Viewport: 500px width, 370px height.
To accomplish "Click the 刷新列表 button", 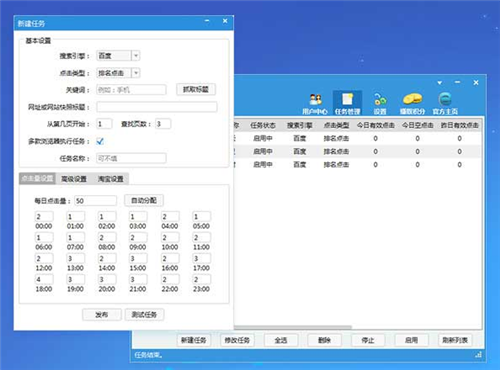I will 455,340.
